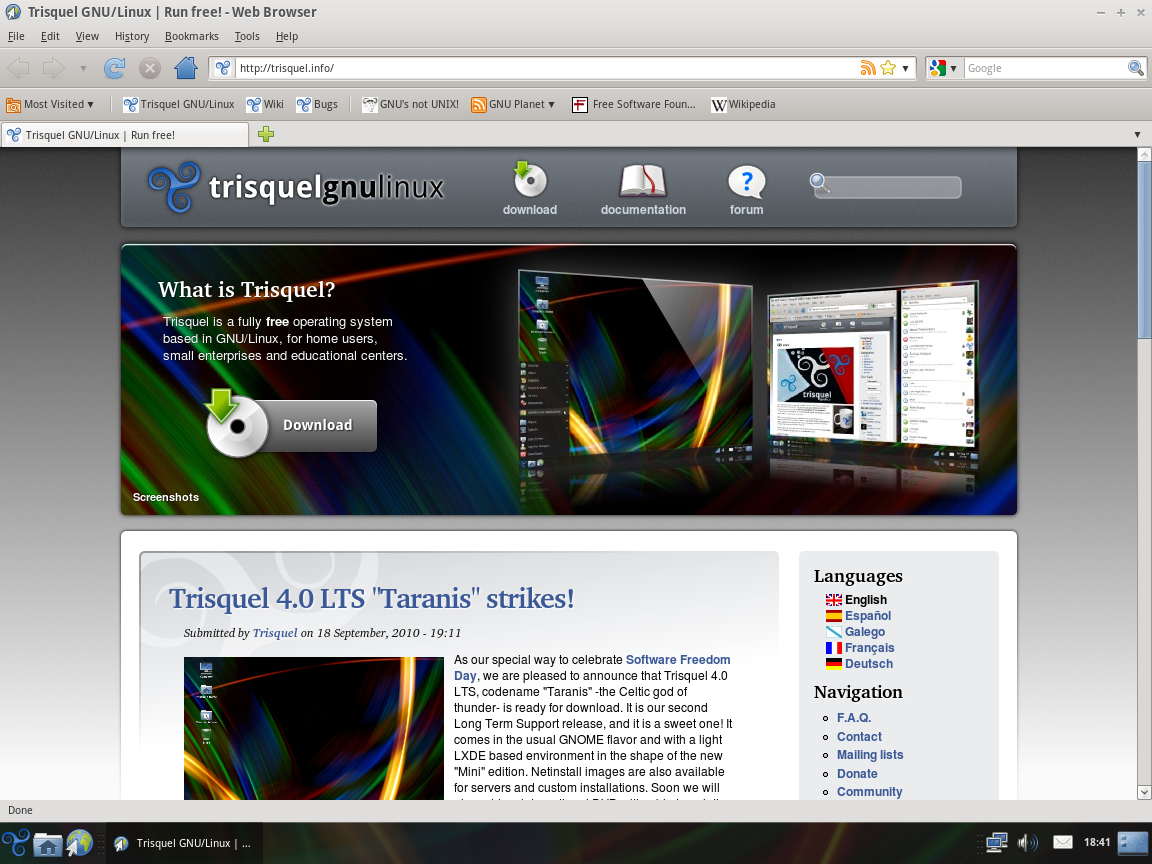The image size is (1152, 864).
Task: Open the documentation book icon
Action: click(x=643, y=181)
